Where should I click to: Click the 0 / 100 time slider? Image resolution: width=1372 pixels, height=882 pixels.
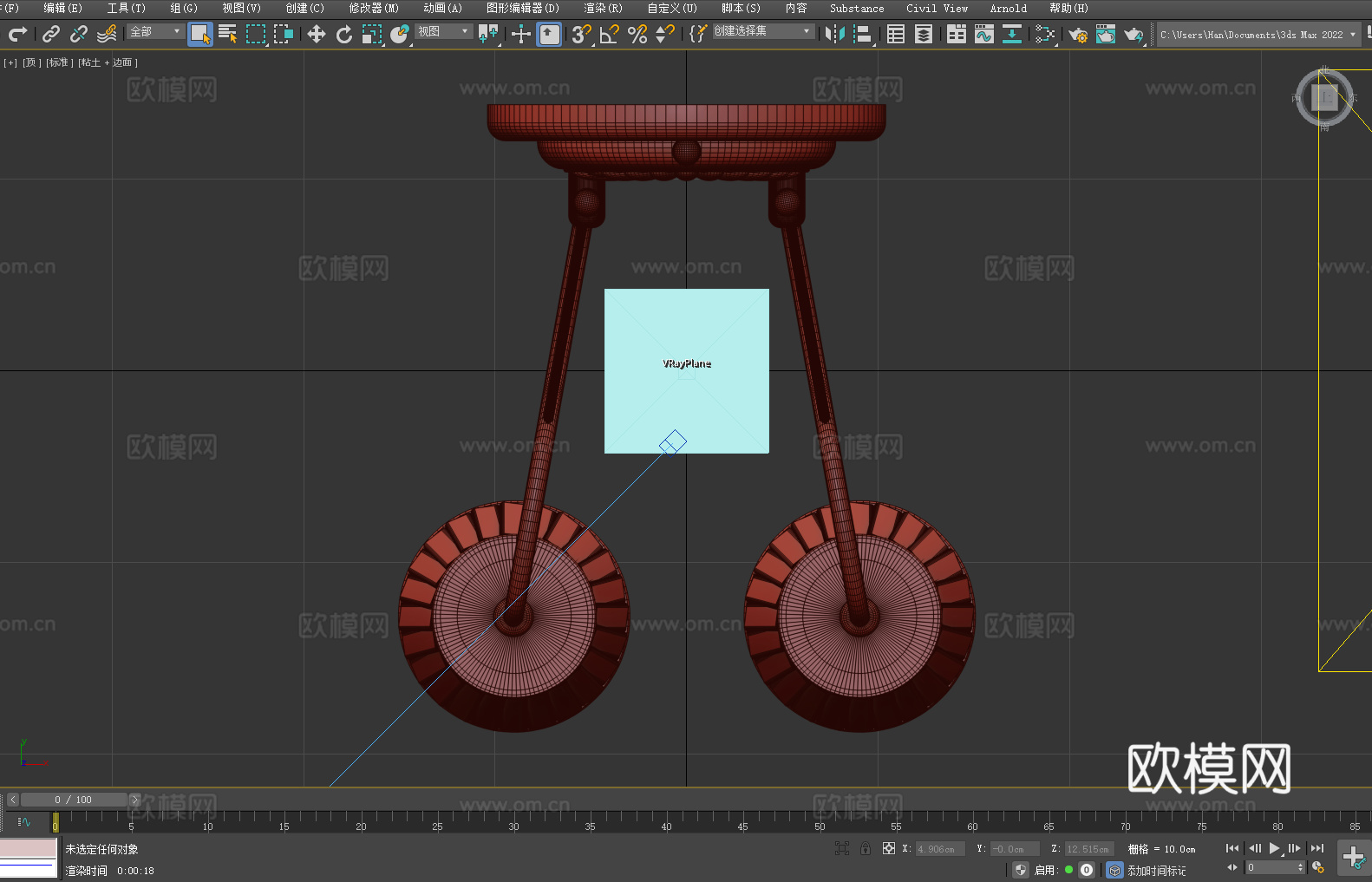(x=73, y=800)
